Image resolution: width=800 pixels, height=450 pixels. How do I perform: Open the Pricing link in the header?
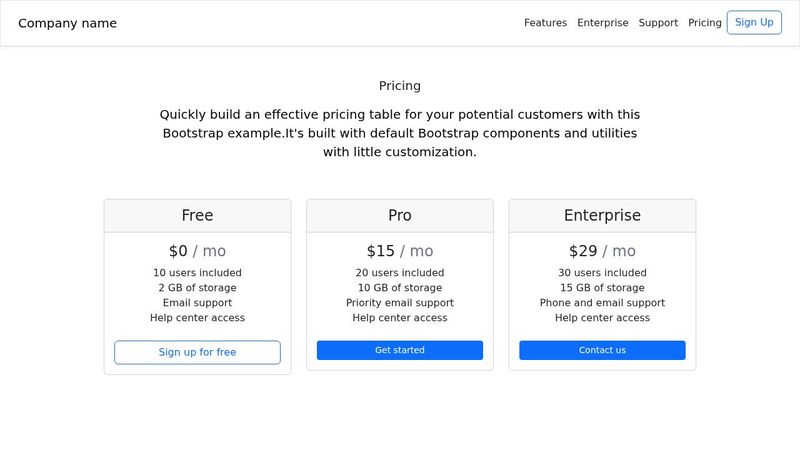click(x=704, y=23)
